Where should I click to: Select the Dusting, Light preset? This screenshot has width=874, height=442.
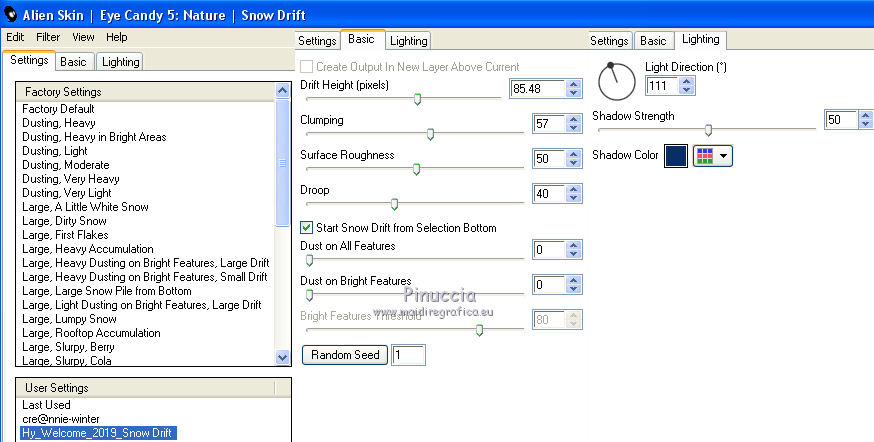(x=55, y=150)
